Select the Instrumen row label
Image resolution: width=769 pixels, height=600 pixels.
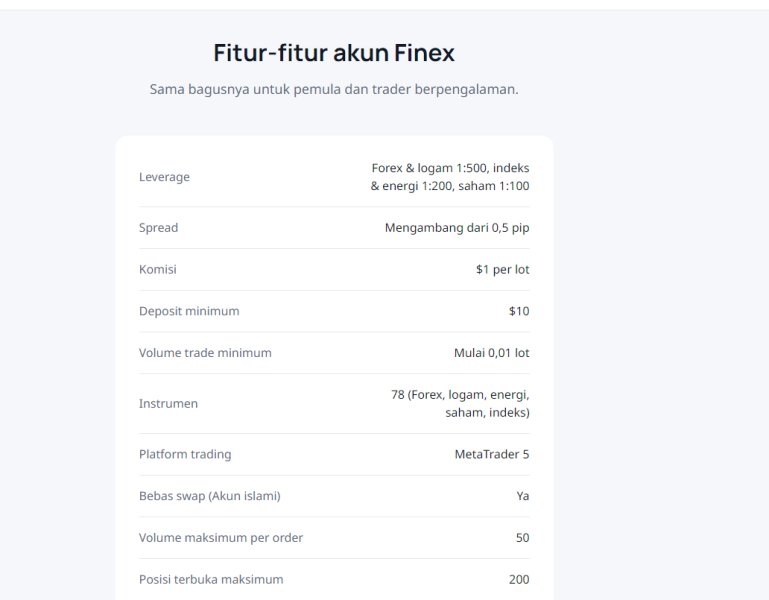click(168, 404)
